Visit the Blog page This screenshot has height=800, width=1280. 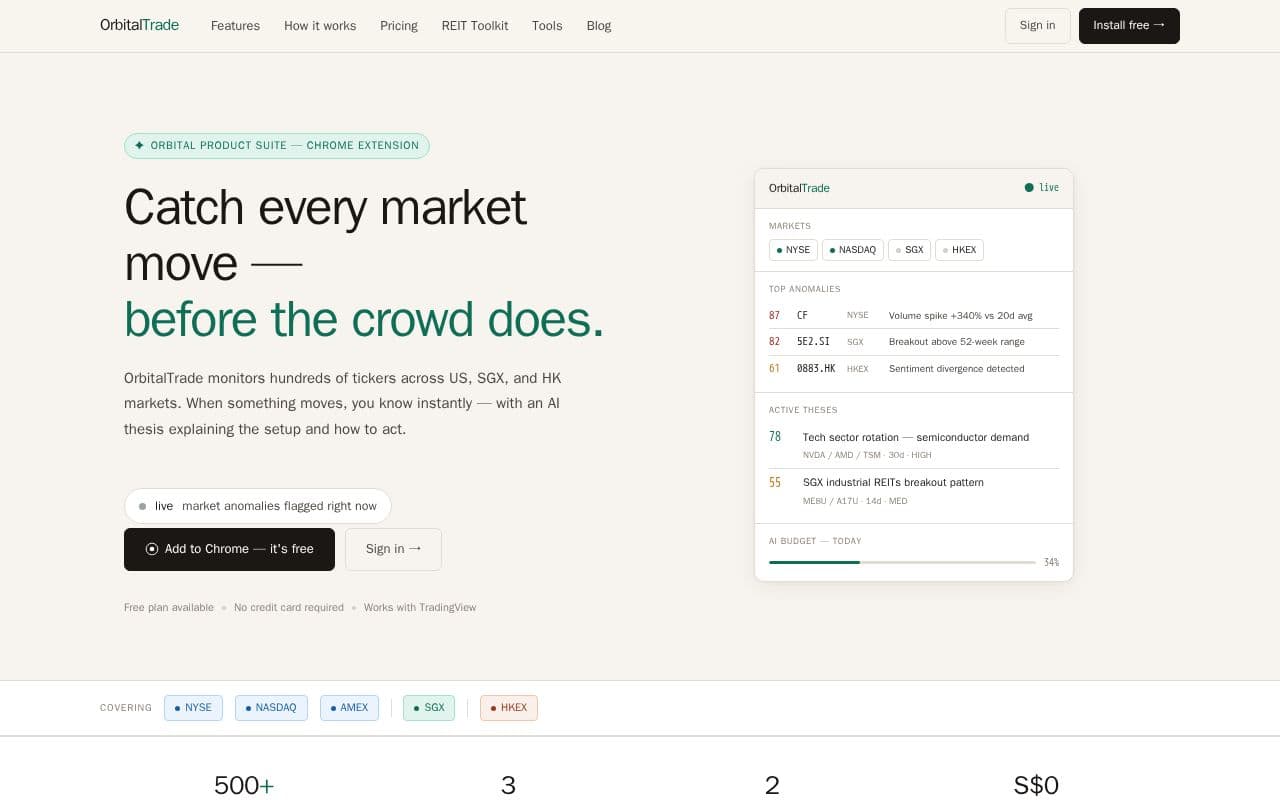point(599,26)
